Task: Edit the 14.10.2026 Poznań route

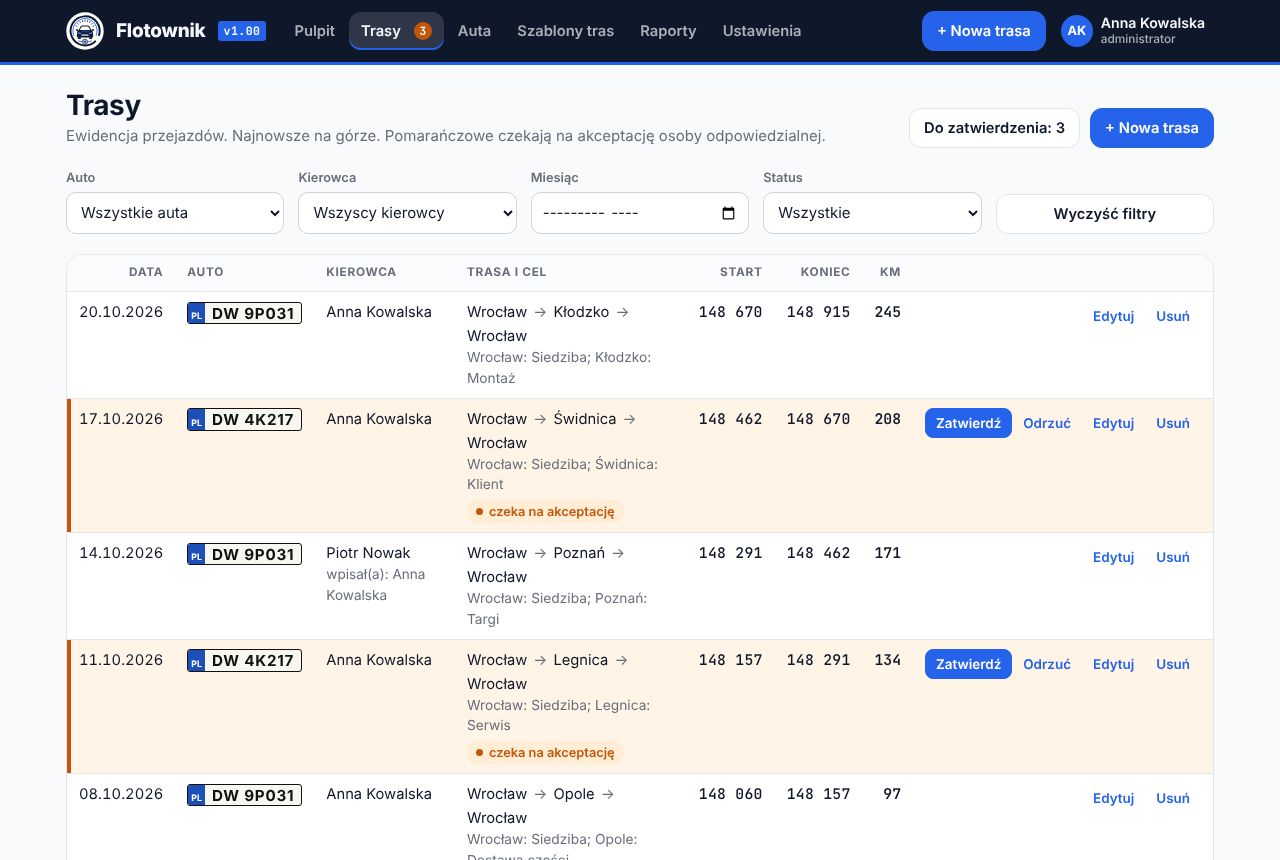Action: [1113, 557]
